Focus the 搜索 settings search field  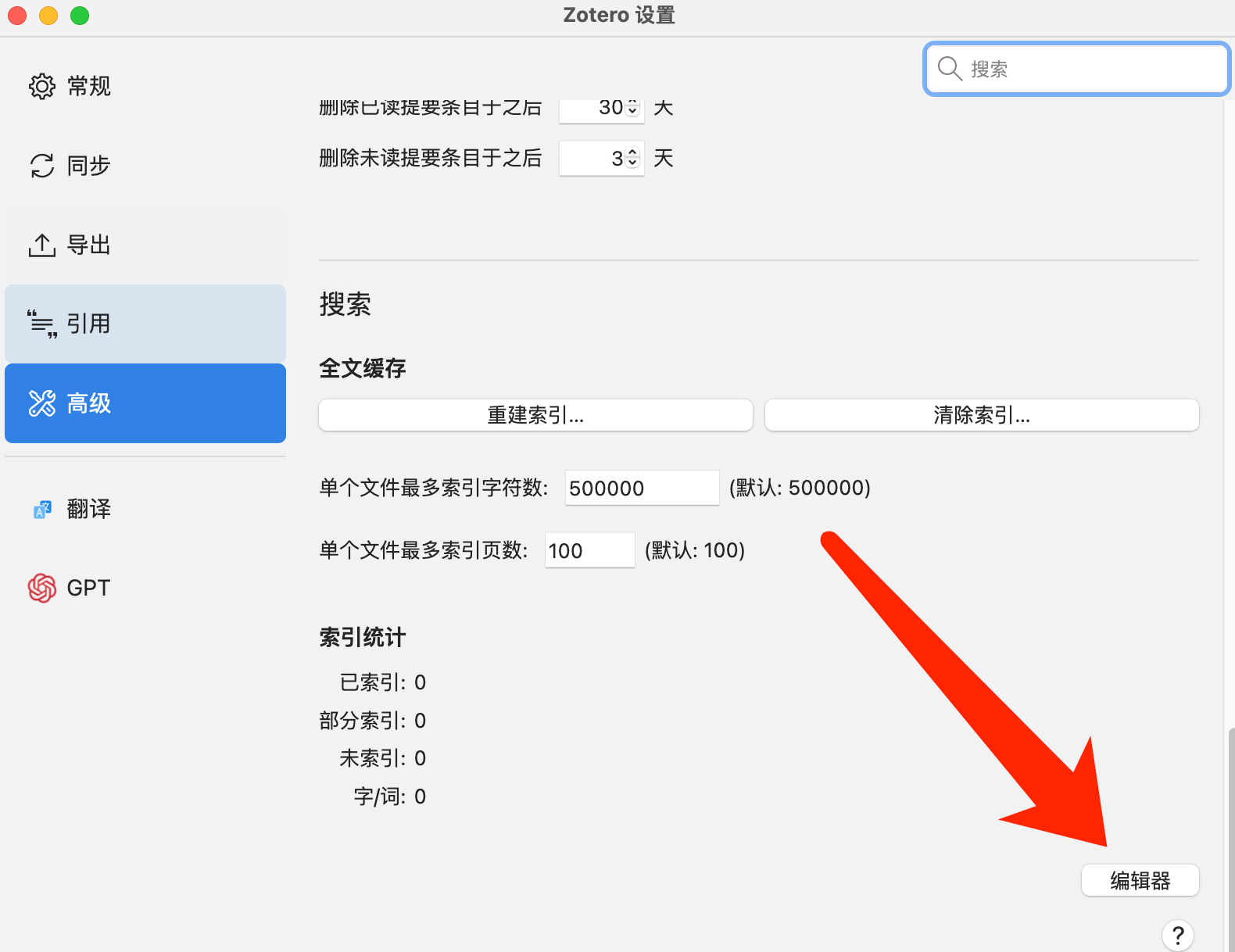[1077, 69]
